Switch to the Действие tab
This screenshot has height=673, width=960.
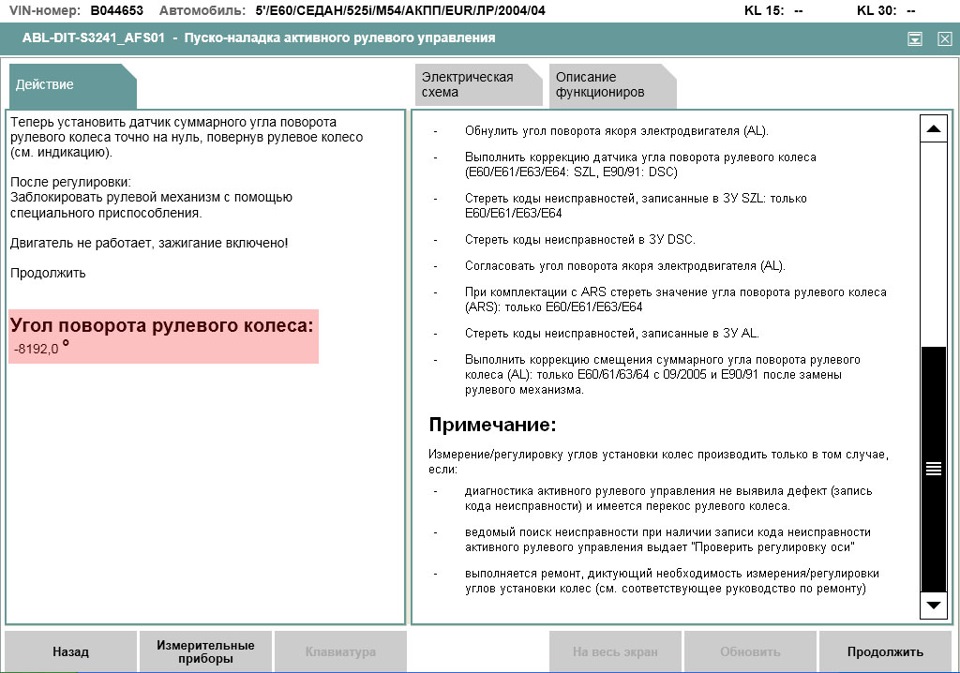(x=72, y=85)
